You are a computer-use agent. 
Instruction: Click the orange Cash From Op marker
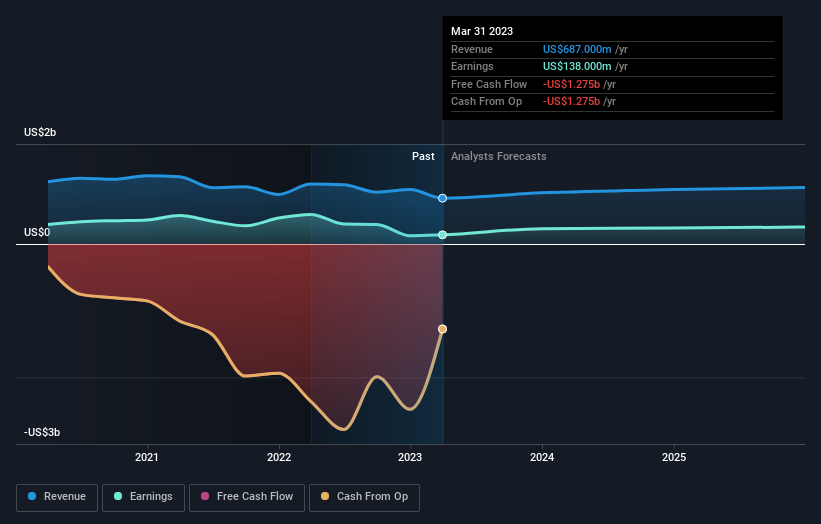tap(442, 329)
